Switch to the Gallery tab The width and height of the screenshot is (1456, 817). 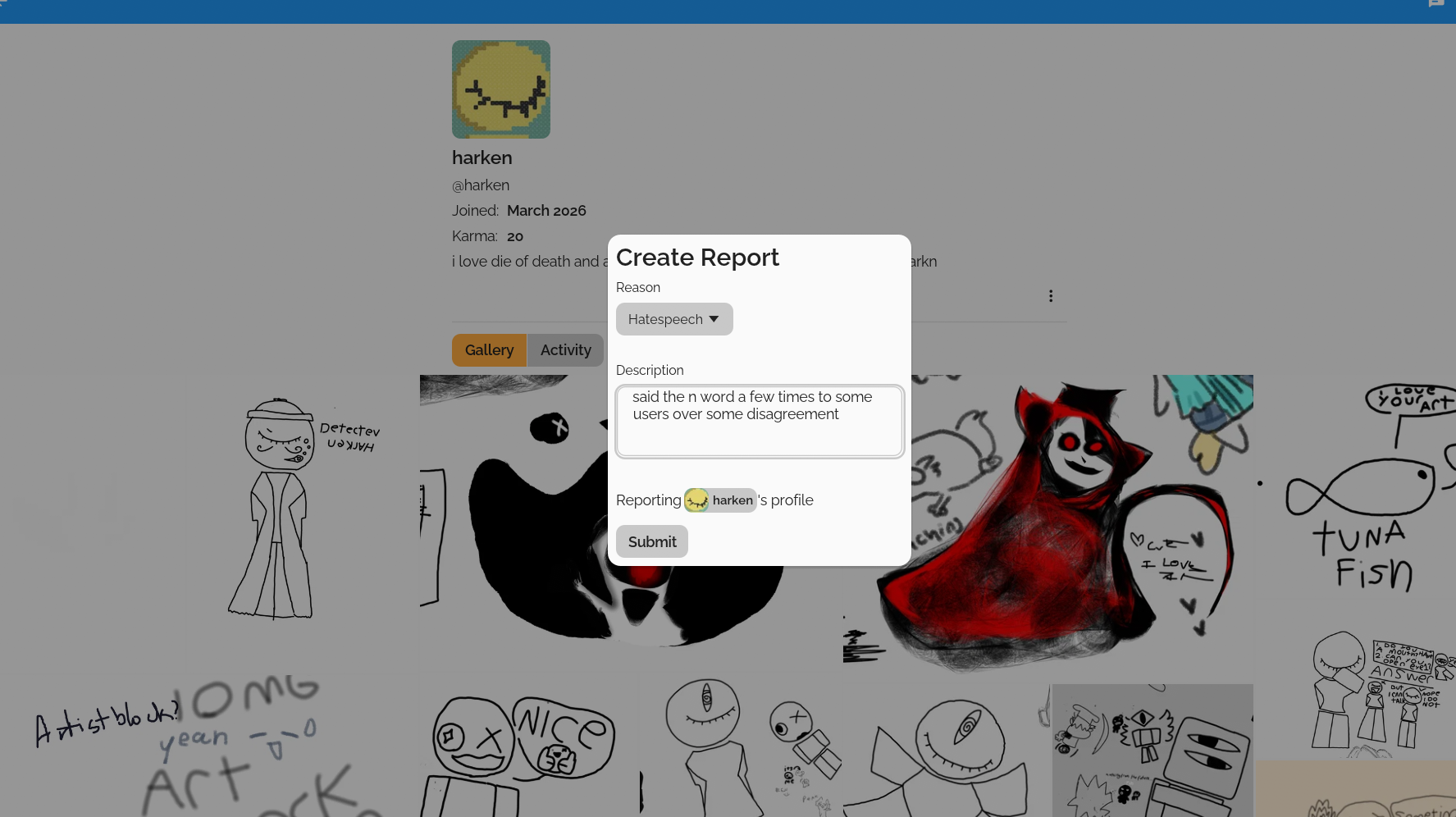[489, 350]
